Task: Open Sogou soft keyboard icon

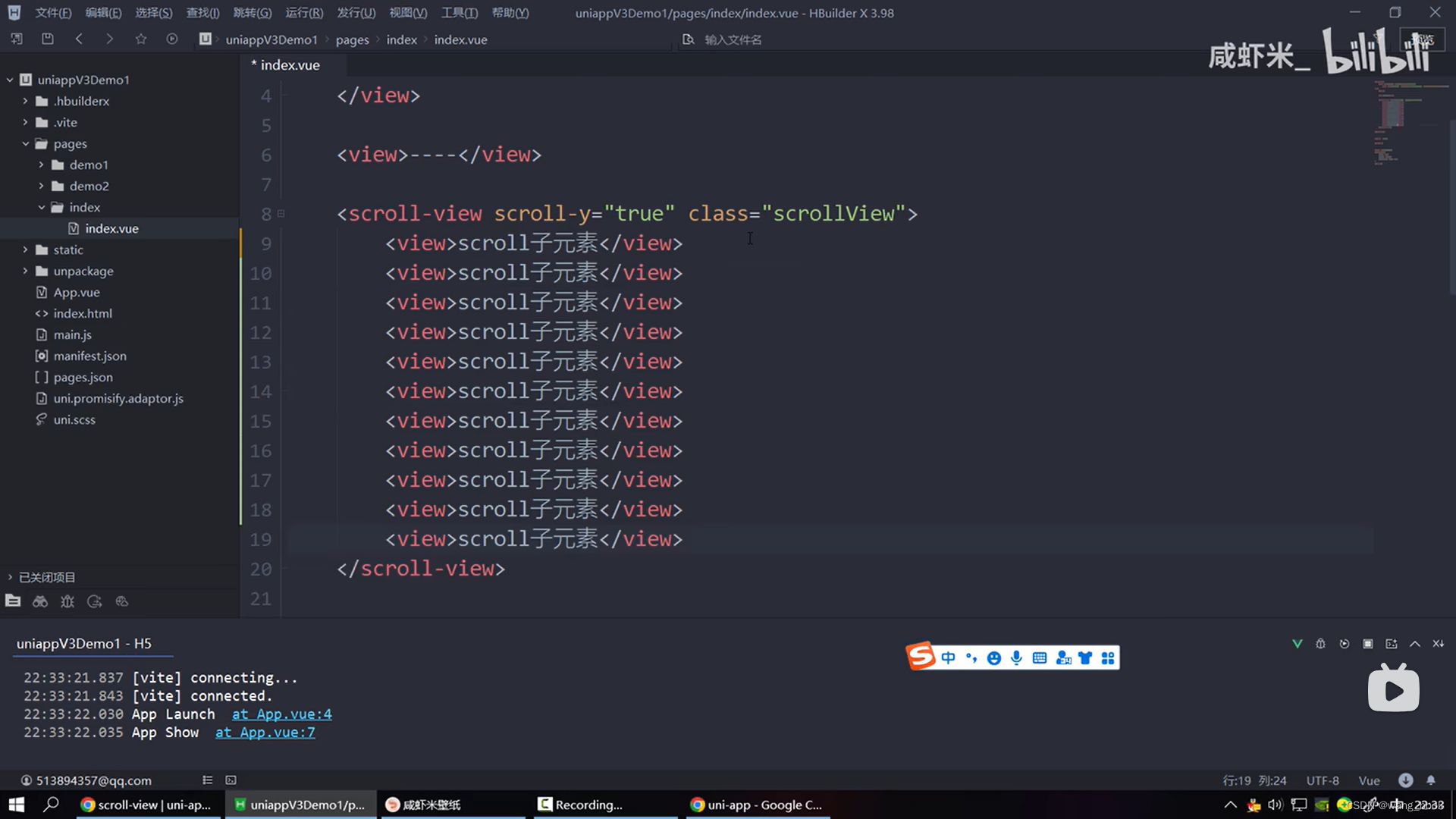Action: pyautogui.click(x=1040, y=657)
